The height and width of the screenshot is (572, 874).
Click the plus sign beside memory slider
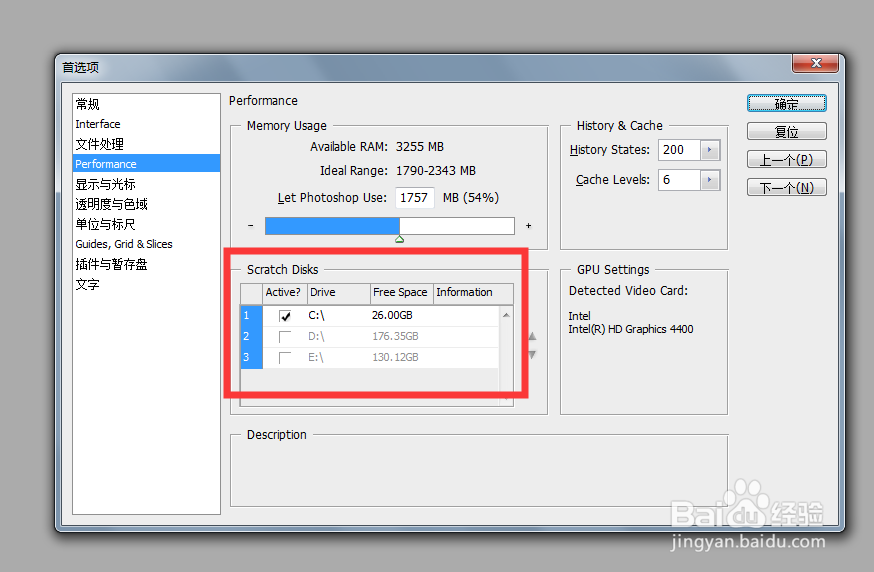click(528, 225)
